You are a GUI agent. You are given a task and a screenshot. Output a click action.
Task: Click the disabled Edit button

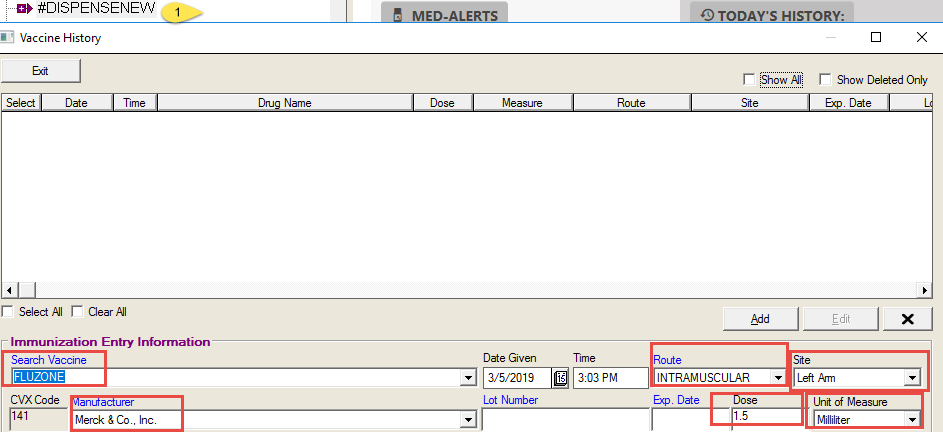[841, 319]
